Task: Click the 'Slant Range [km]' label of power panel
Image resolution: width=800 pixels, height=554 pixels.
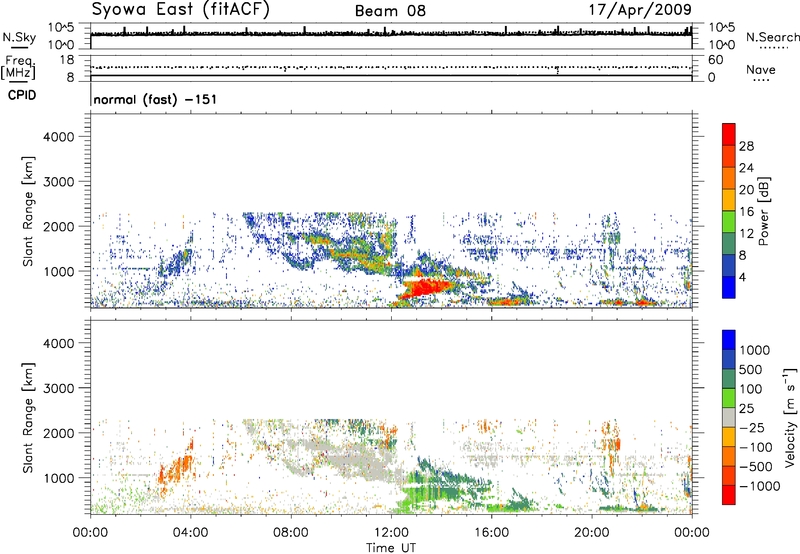Action: [28, 211]
